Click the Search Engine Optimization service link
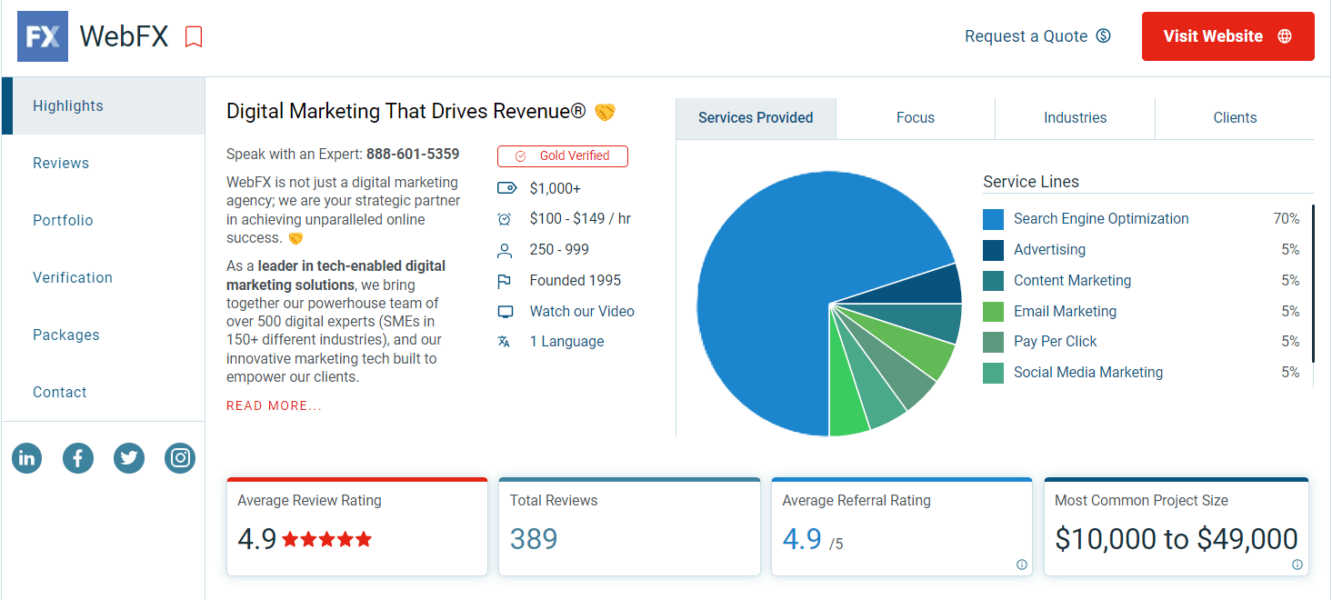The height and width of the screenshot is (600, 1332). 1101,218
